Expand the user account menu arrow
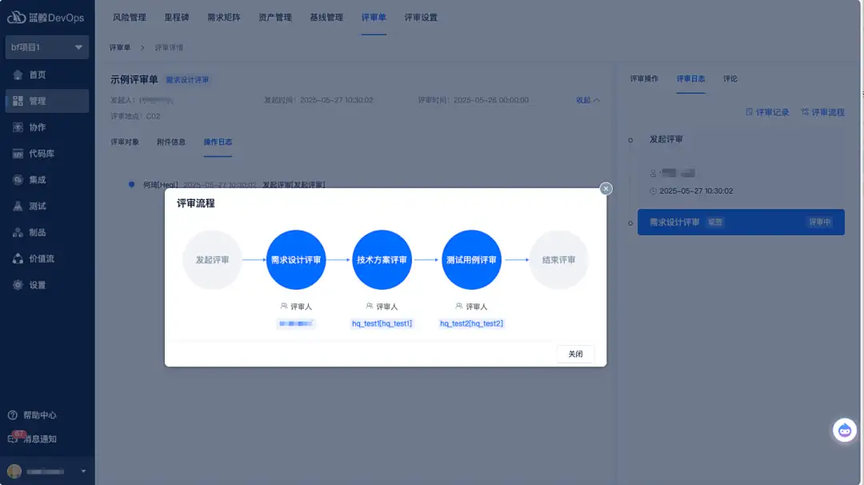This screenshot has width=864, height=485. tap(83, 471)
